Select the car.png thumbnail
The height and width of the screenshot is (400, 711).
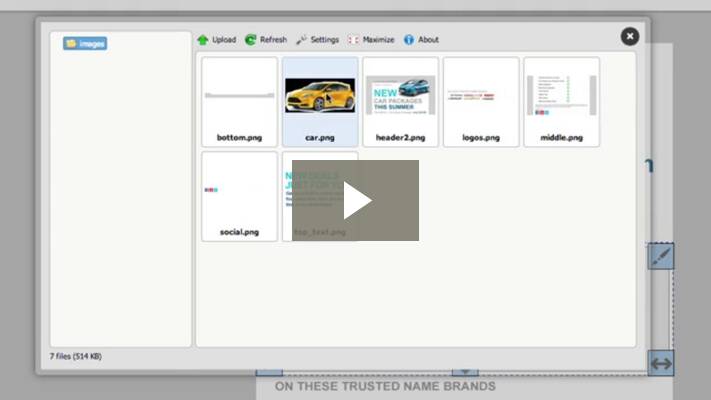[x=320, y=102]
